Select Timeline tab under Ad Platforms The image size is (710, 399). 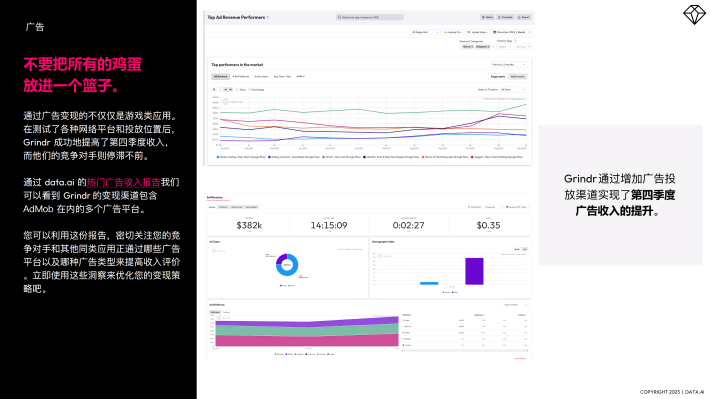(x=226, y=312)
